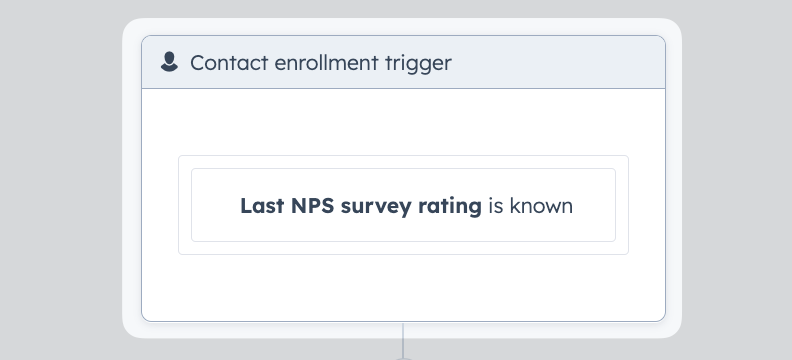Click the word "rating" in the filter
792x360 pixels.
coord(450,207)
